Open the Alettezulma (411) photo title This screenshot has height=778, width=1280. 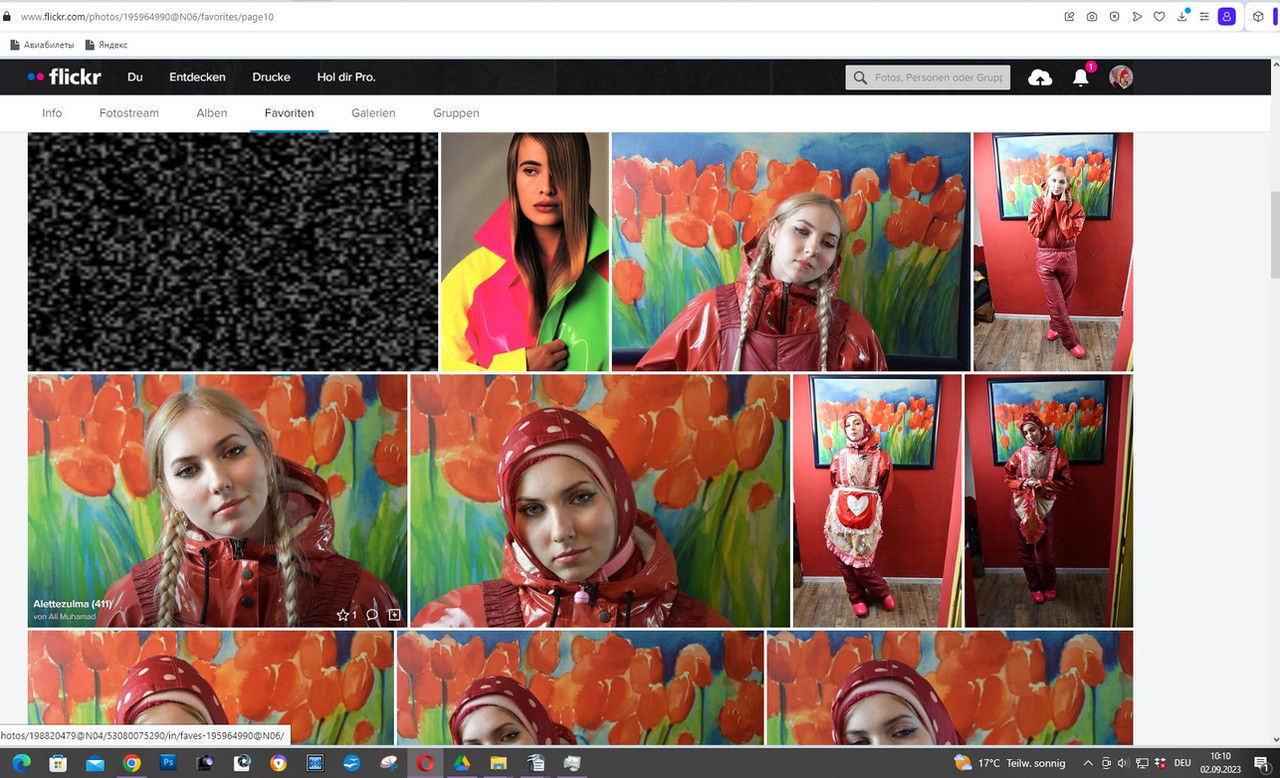[73, 604]
